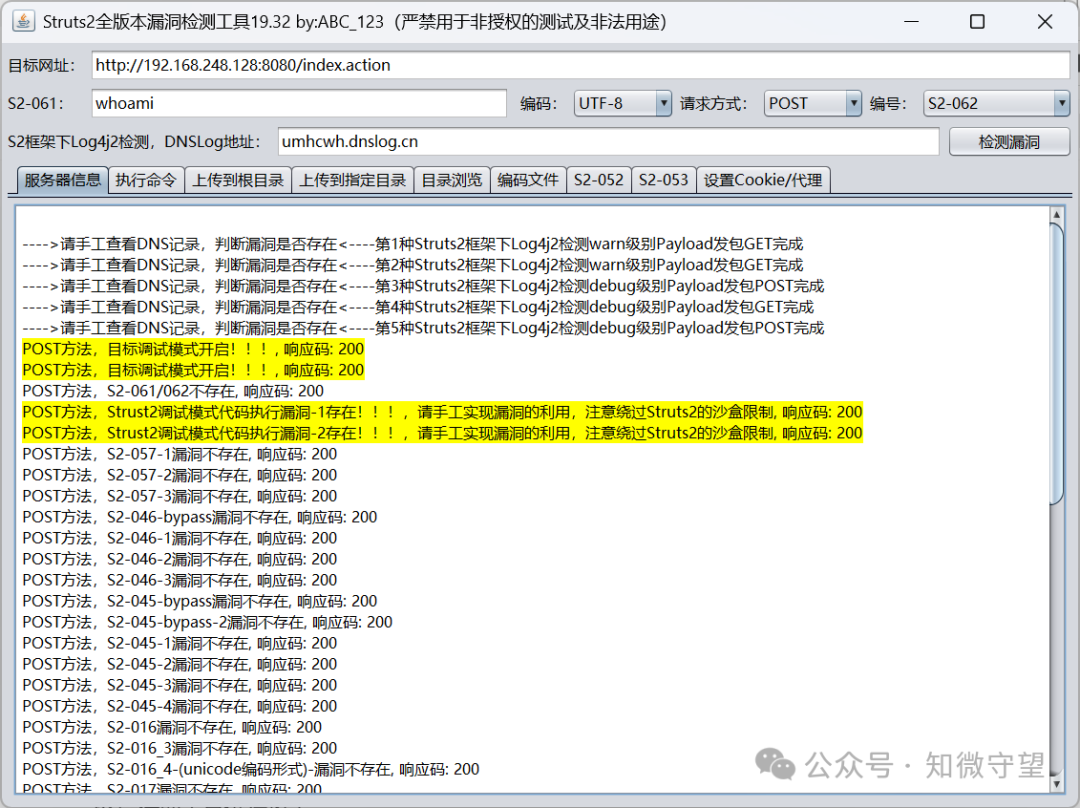Click the DNSLog地址 input field
The width and height of the screenshot is (1080, 808).
(x=608, y=142)
